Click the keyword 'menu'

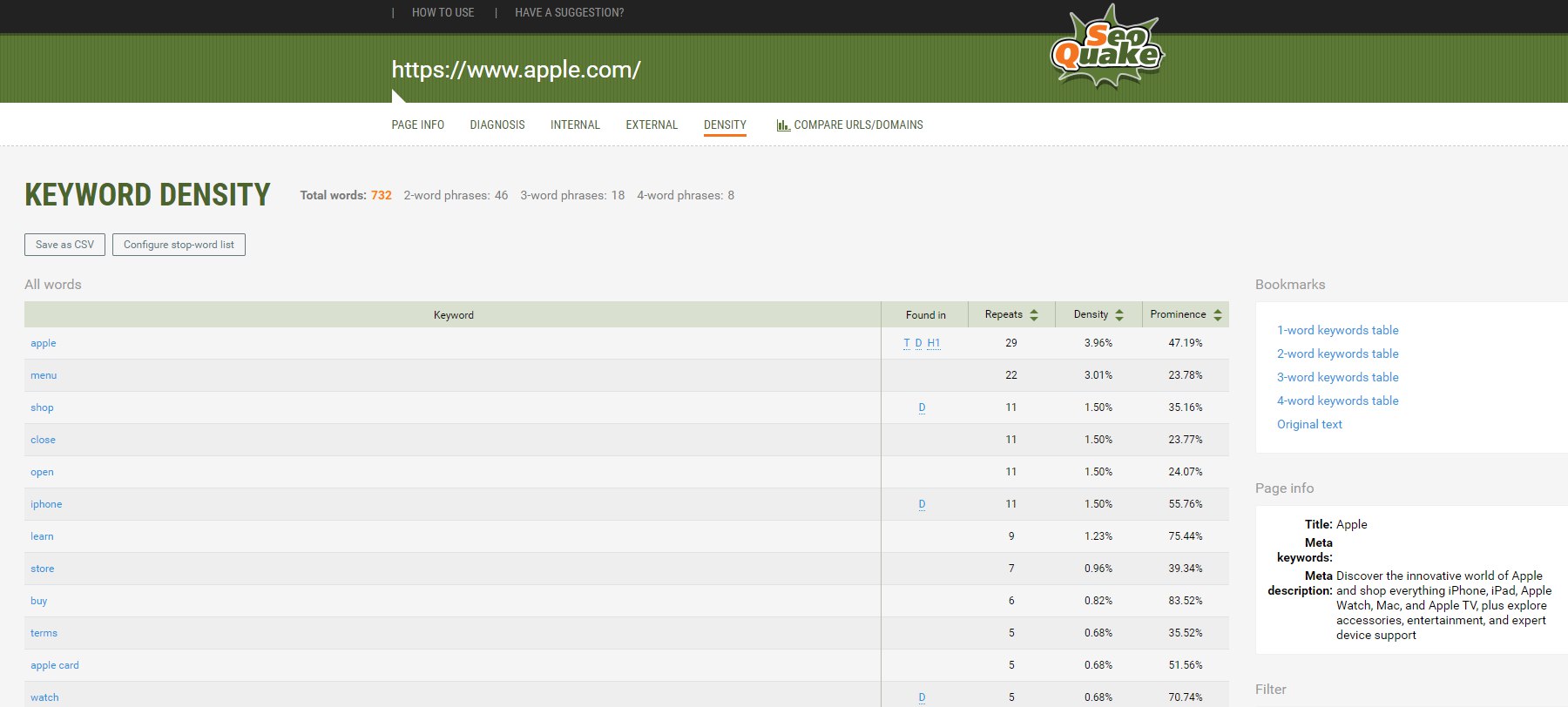pos(44,375)
